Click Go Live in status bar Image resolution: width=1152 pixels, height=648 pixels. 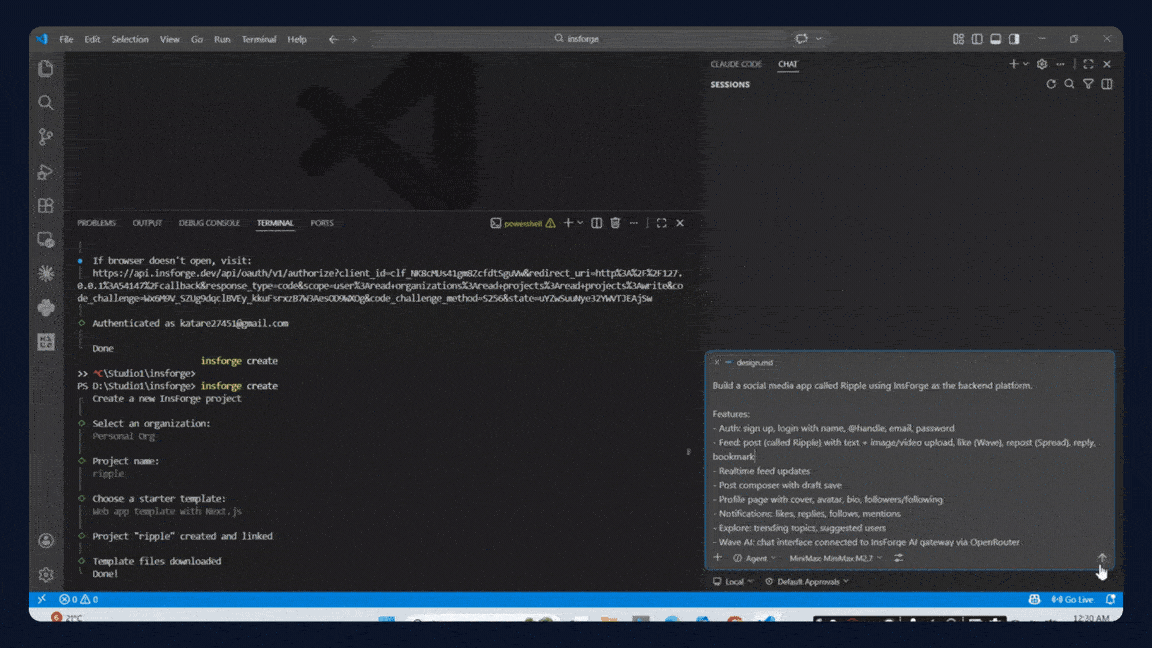[1072, 600]
